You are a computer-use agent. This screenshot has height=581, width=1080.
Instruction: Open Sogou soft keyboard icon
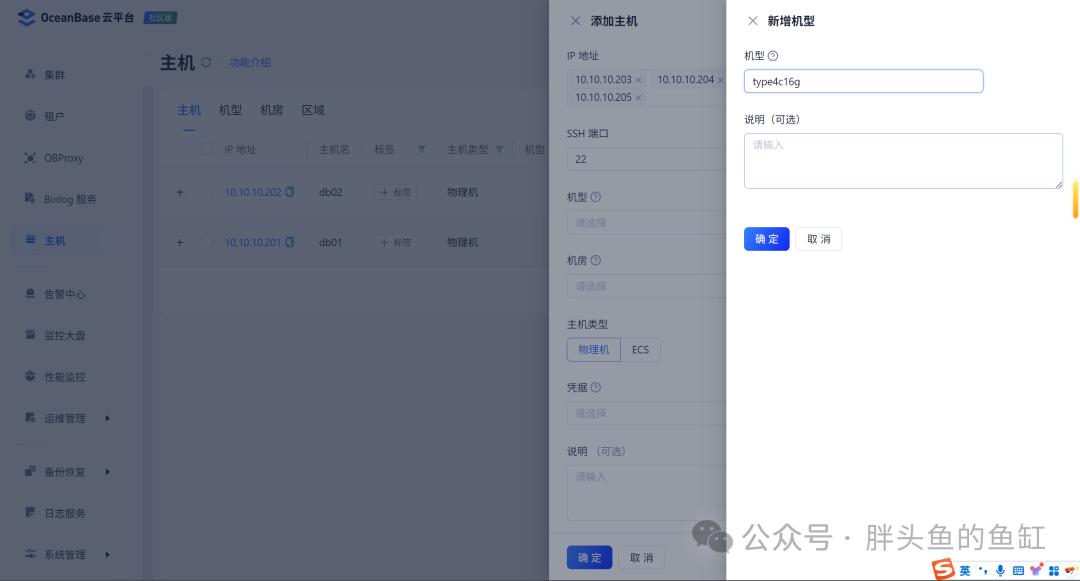point(1018,571)
